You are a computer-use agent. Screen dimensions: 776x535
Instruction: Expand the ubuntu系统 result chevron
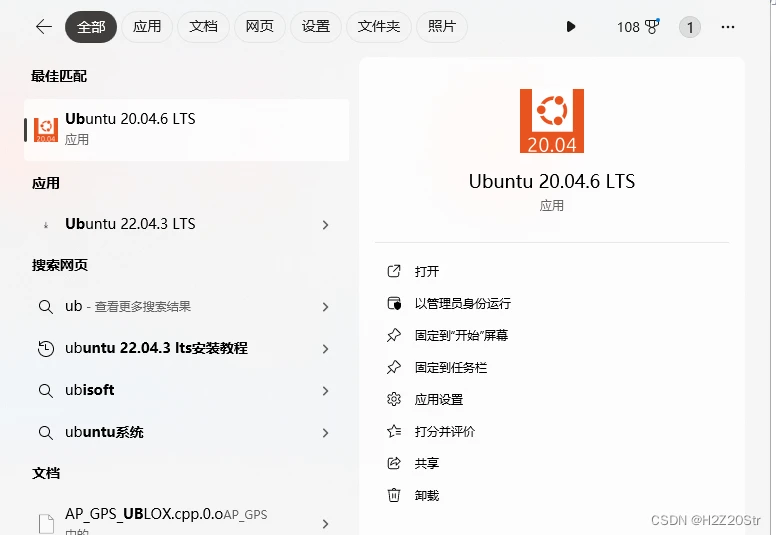325,433
